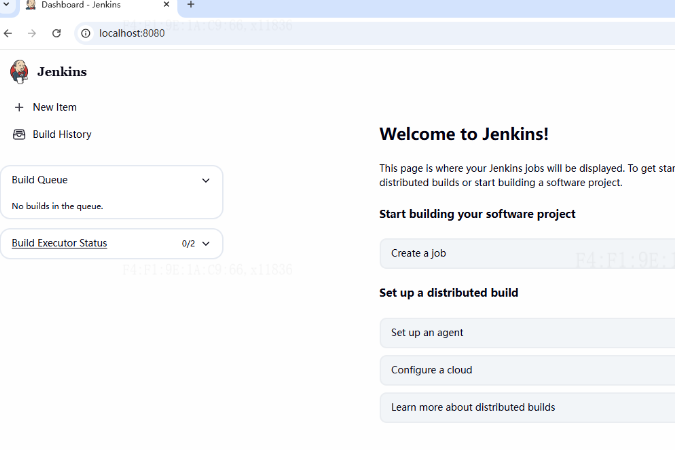Collapse the Build Queue panel chevron
Viewport: 675px width, 450px height.
point(206,180)
